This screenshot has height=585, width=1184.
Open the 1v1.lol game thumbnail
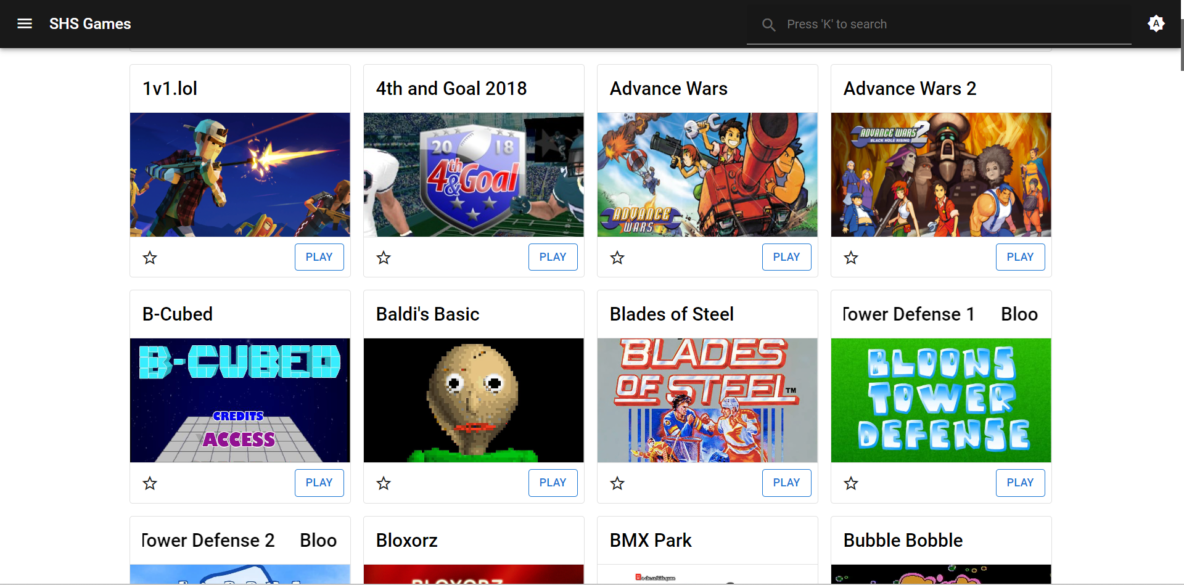point(240,174)
